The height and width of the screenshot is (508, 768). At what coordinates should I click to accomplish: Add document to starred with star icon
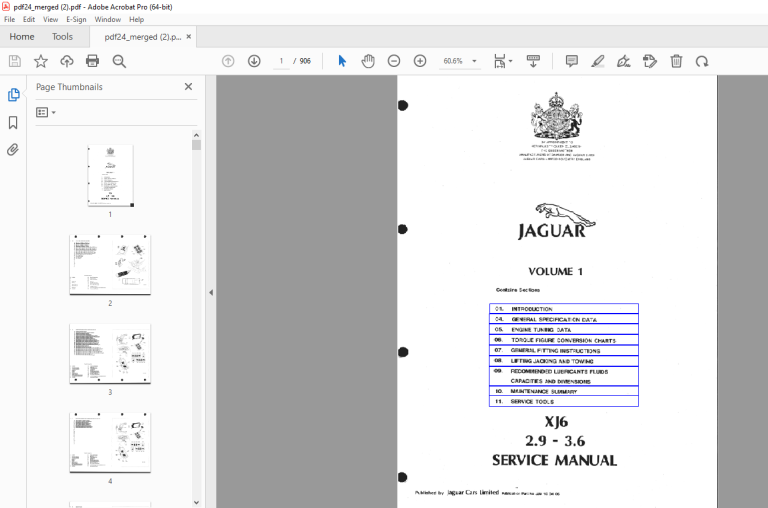coord(41,61)
